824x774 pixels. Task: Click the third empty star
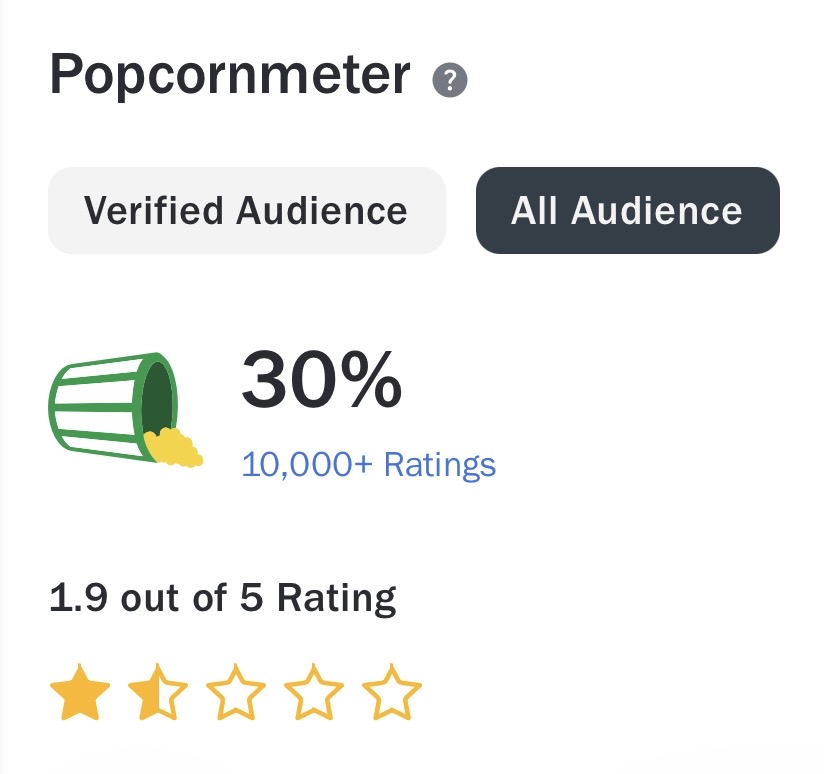click(235, 694)
